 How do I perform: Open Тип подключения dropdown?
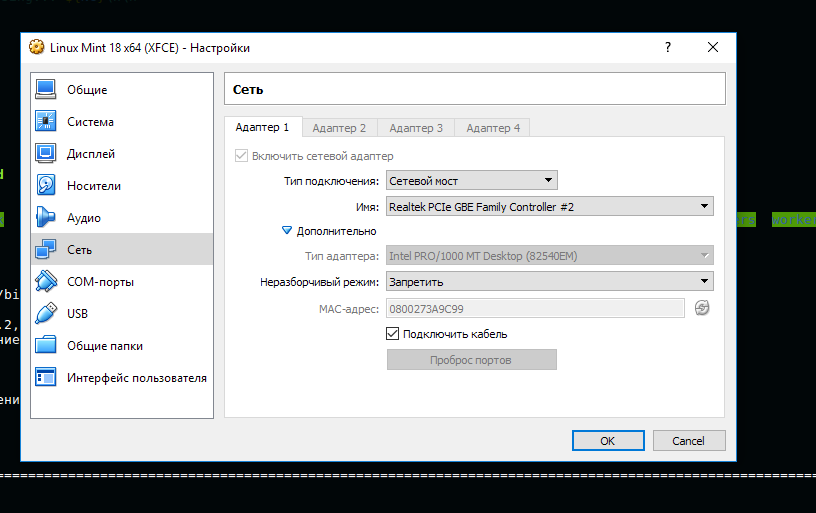coord(471,181)
